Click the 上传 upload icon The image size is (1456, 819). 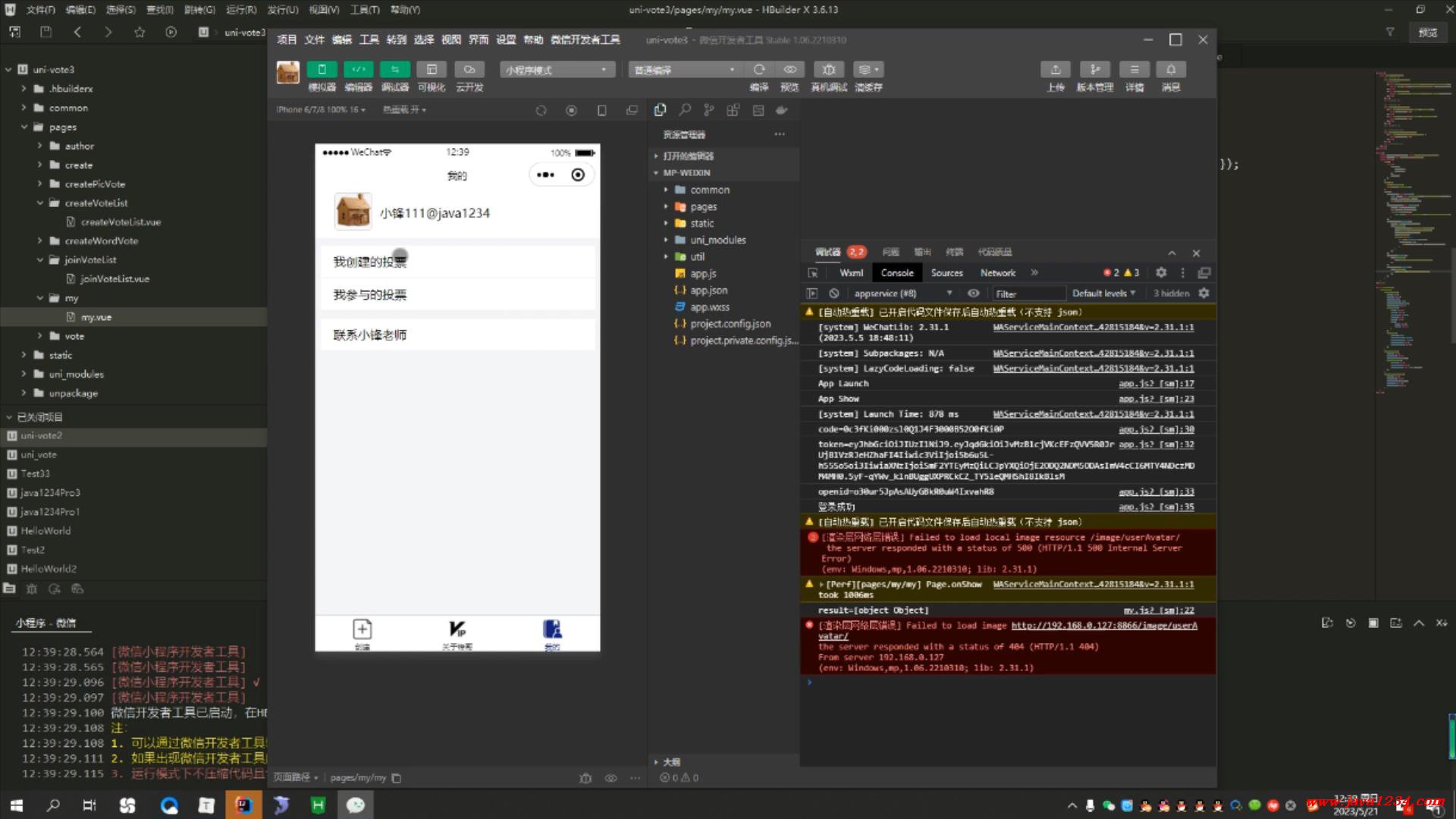click(1056, 70)
